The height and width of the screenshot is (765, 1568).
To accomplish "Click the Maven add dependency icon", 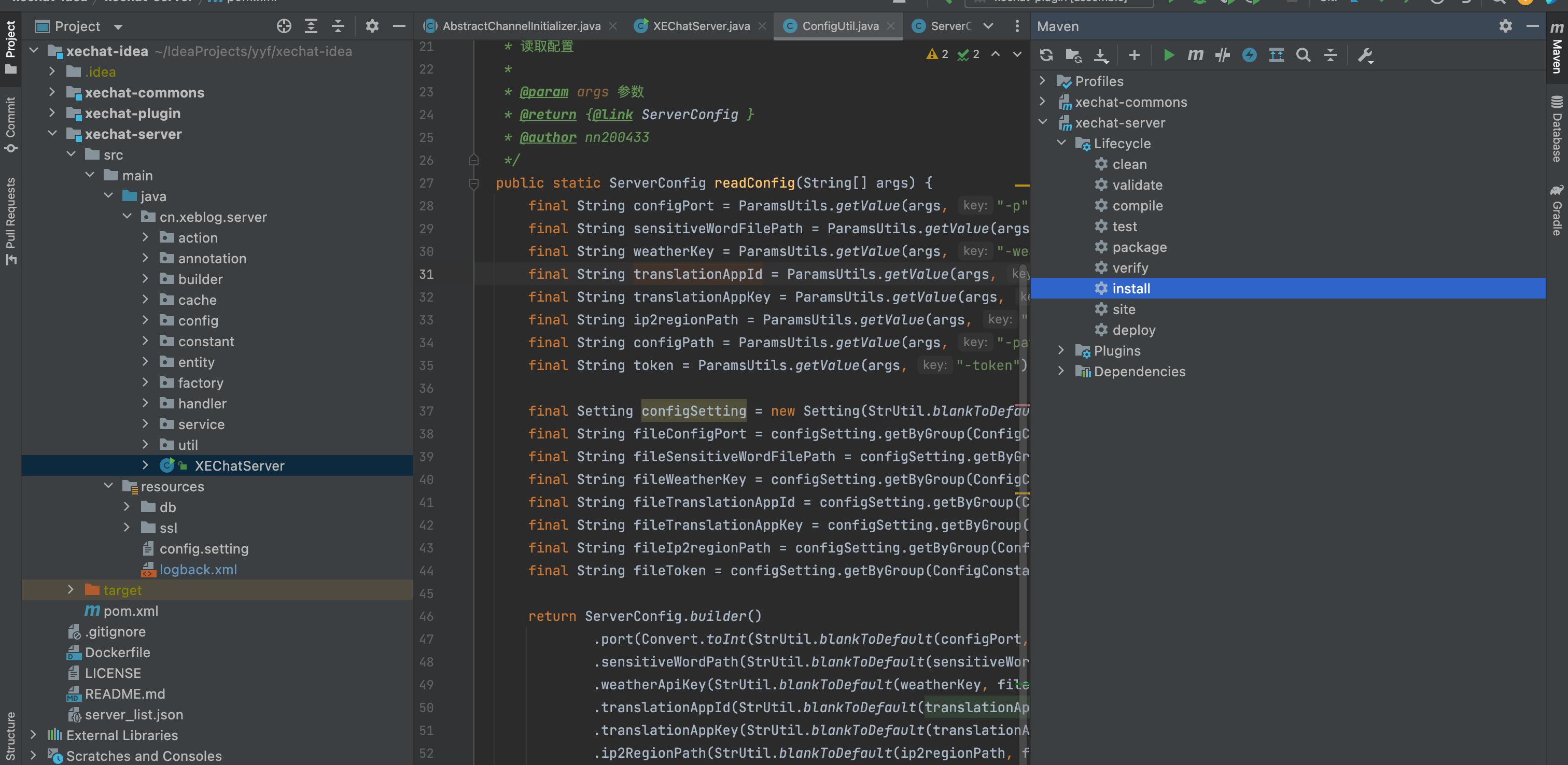I will coord(1133,55).
